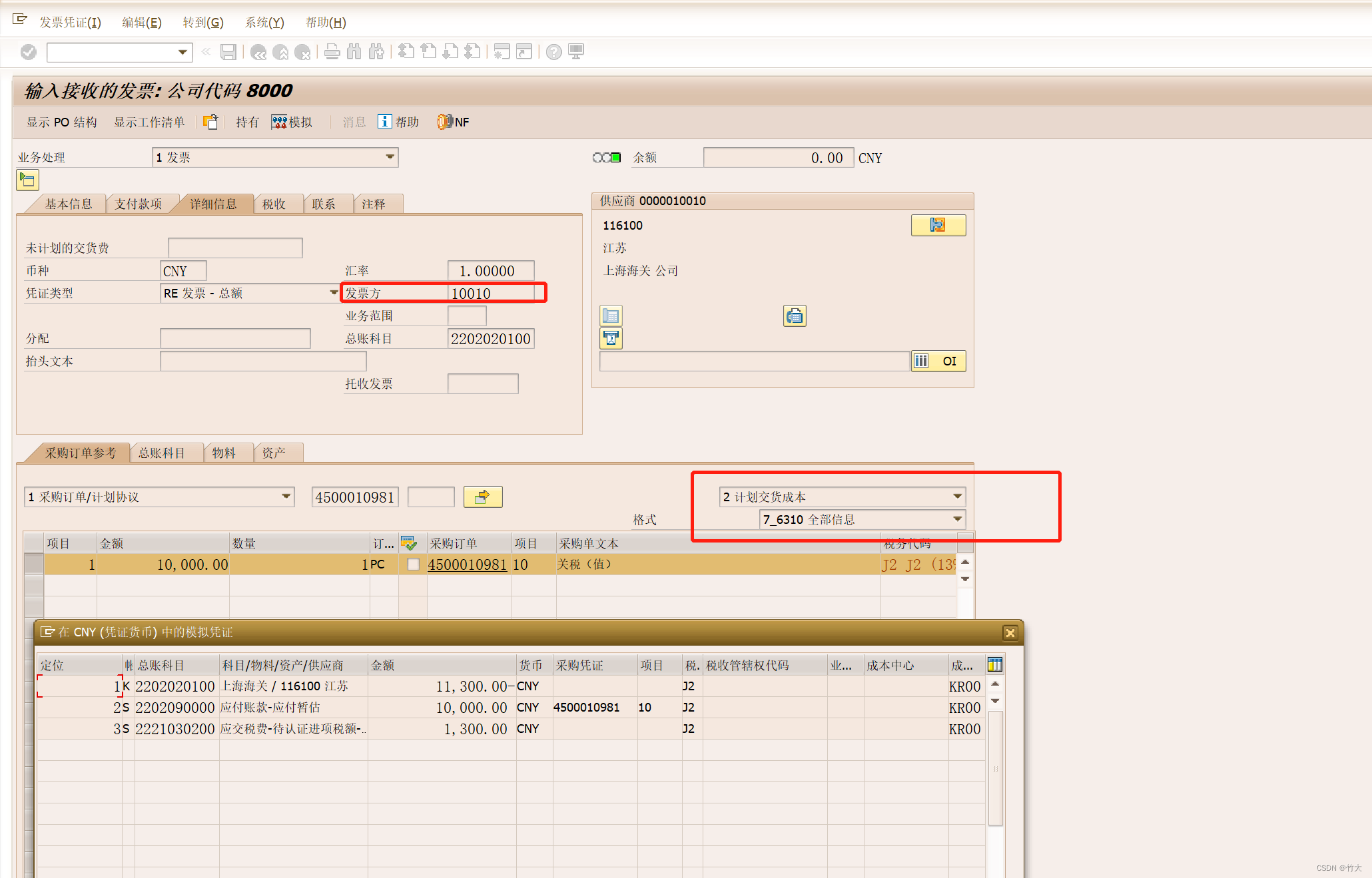Screen dimensions: 1372x878
Task: Open the 计划交货成本 dropdown
Action: tap(956, 497)
